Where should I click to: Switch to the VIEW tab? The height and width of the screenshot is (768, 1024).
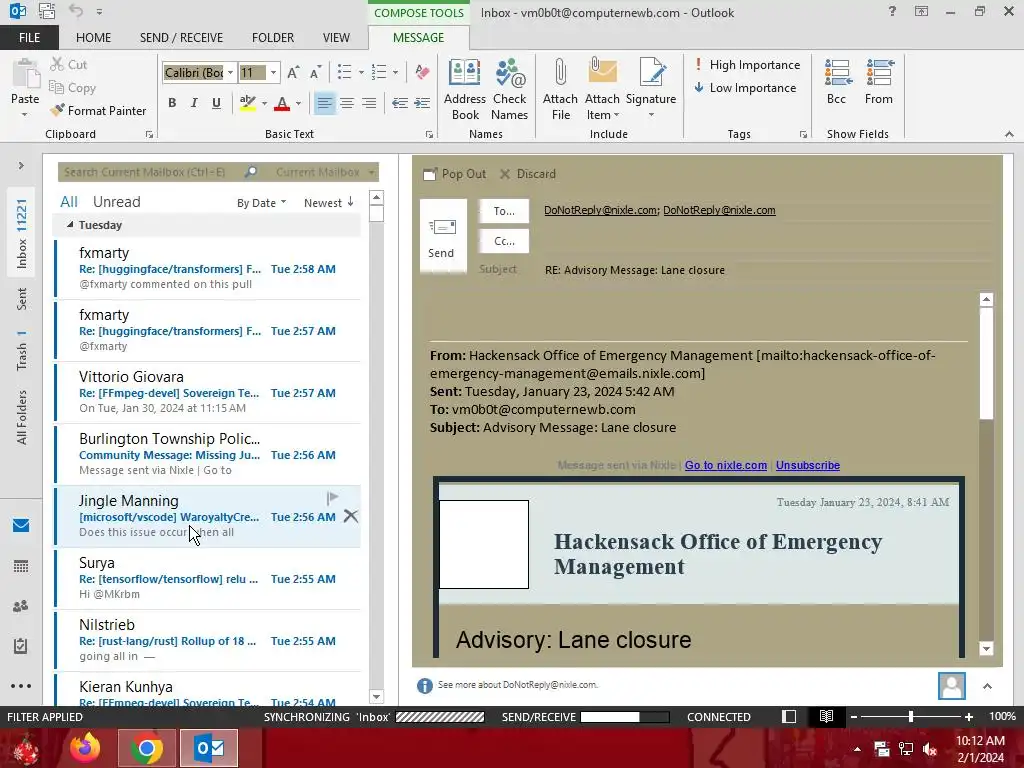(x=336, y=37)
